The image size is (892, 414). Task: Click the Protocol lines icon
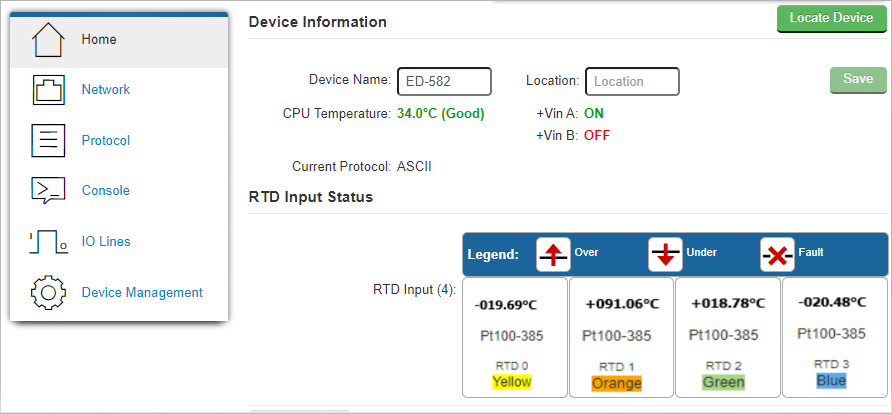48,140
